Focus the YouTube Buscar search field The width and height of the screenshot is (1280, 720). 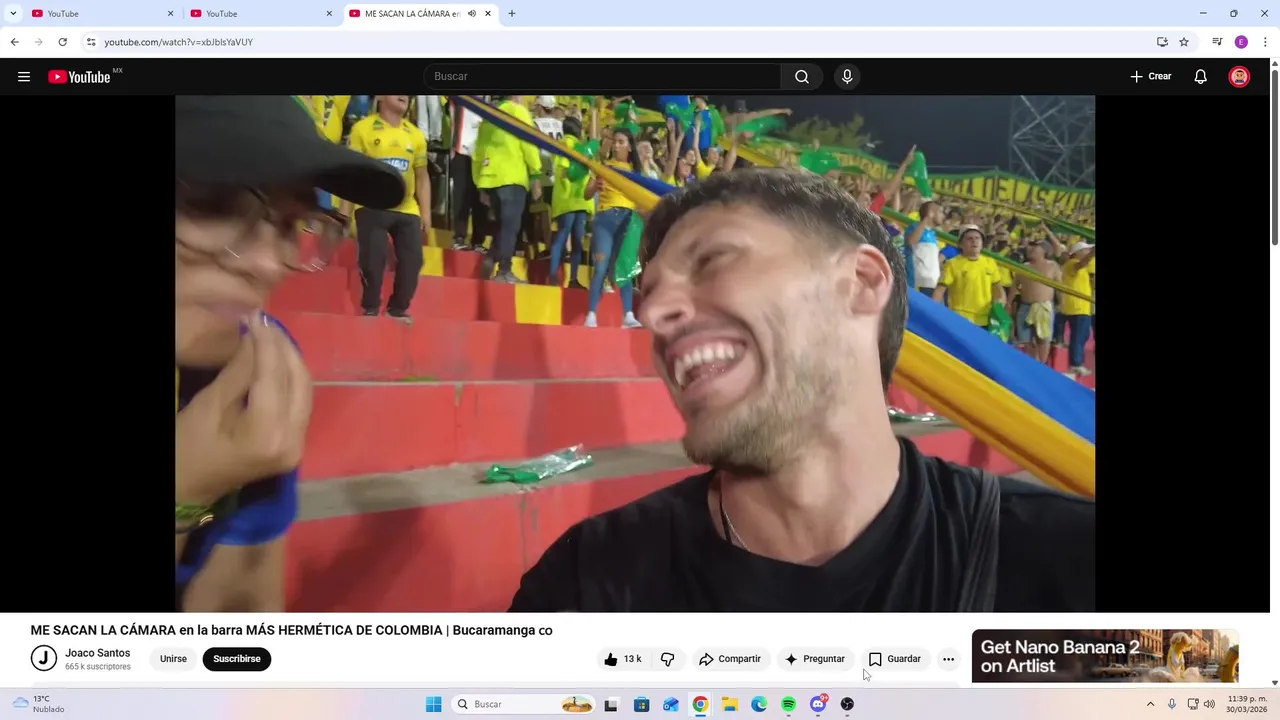point(602,77)
